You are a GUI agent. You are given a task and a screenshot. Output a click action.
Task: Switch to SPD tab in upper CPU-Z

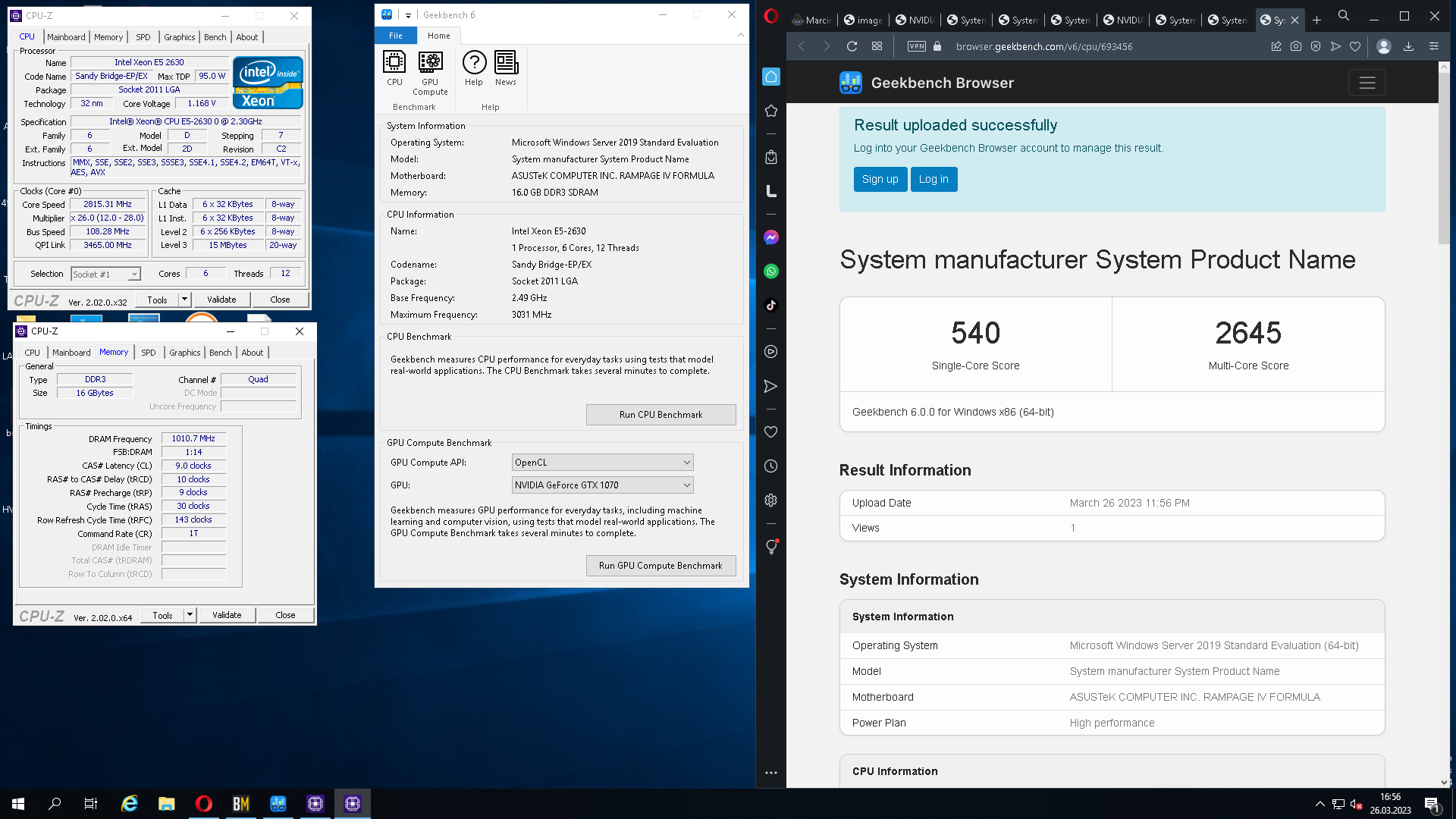point(143,37)
